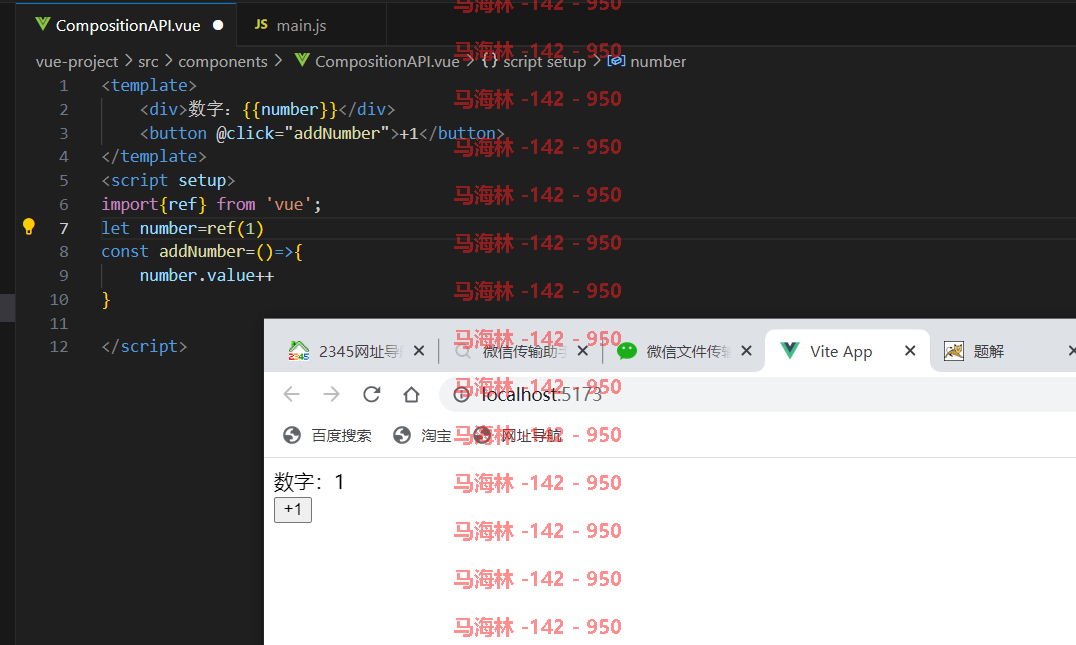Reload the localhost page

[x=371, y=394]
